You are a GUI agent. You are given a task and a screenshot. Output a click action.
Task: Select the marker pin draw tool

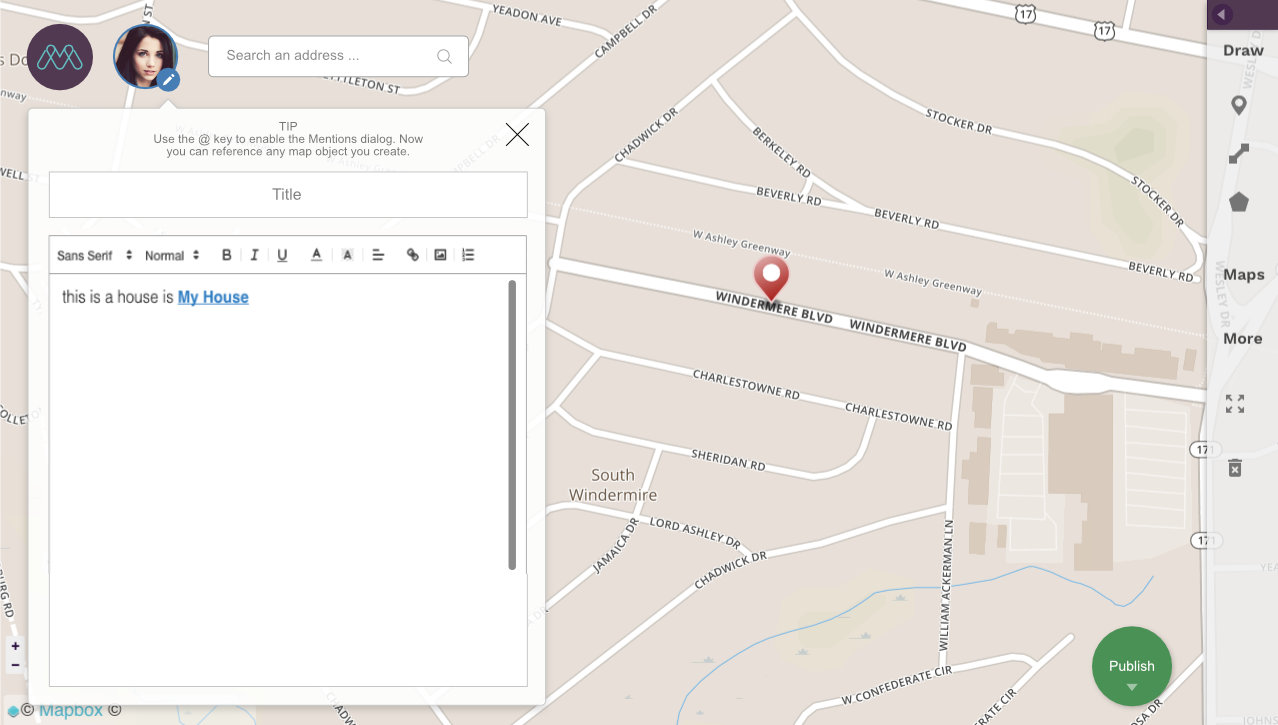(x=1239, y=104)
